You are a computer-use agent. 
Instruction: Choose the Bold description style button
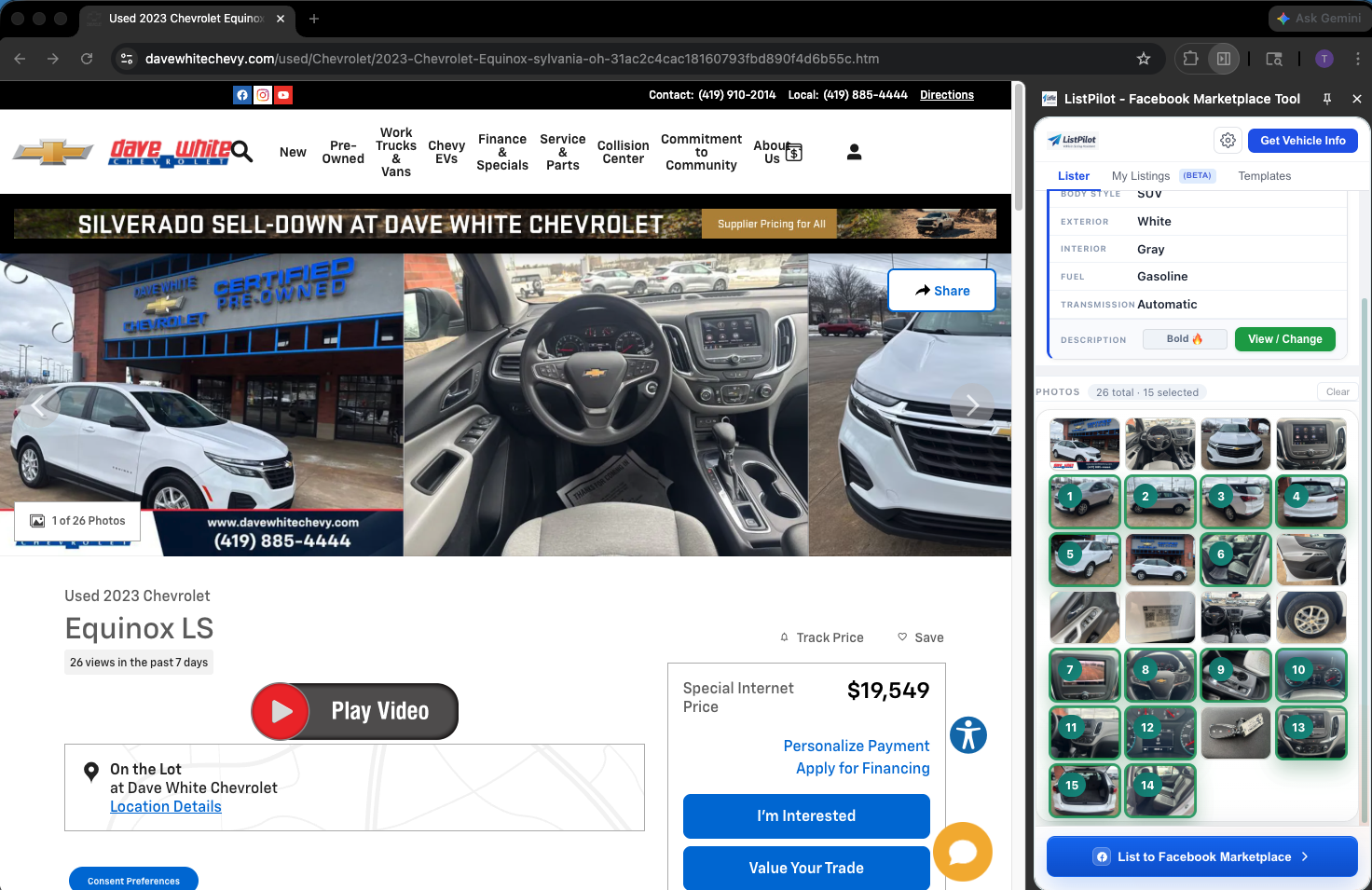[x=1185, y=339]
